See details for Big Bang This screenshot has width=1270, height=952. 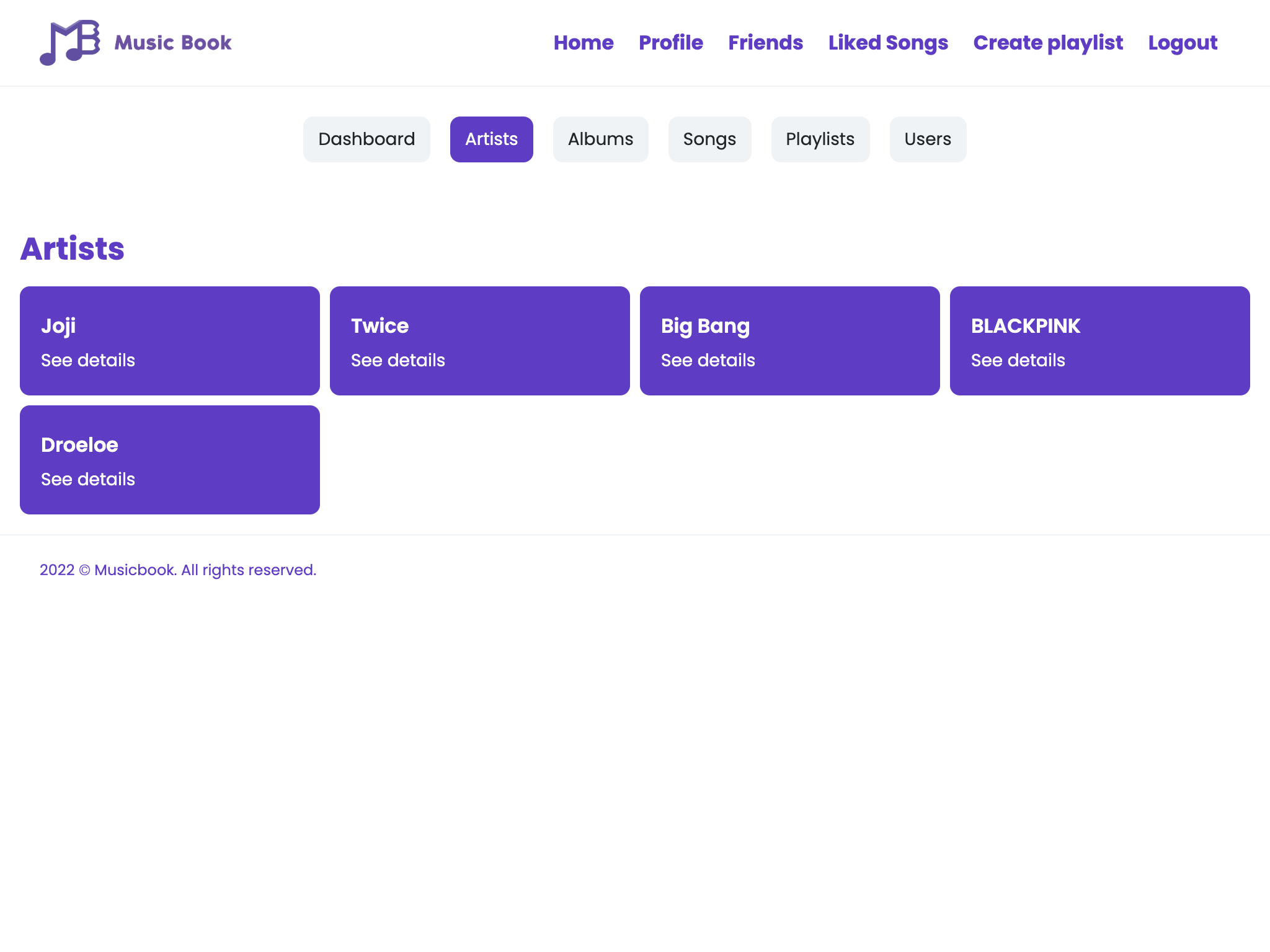click(x=708, y=360)
